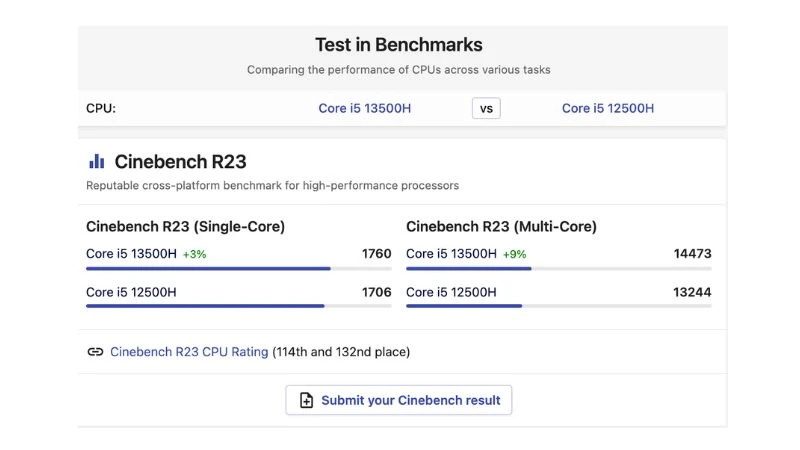Click the +3% single-core advantage badge
The image size is (800, 450).
[194, 254]
